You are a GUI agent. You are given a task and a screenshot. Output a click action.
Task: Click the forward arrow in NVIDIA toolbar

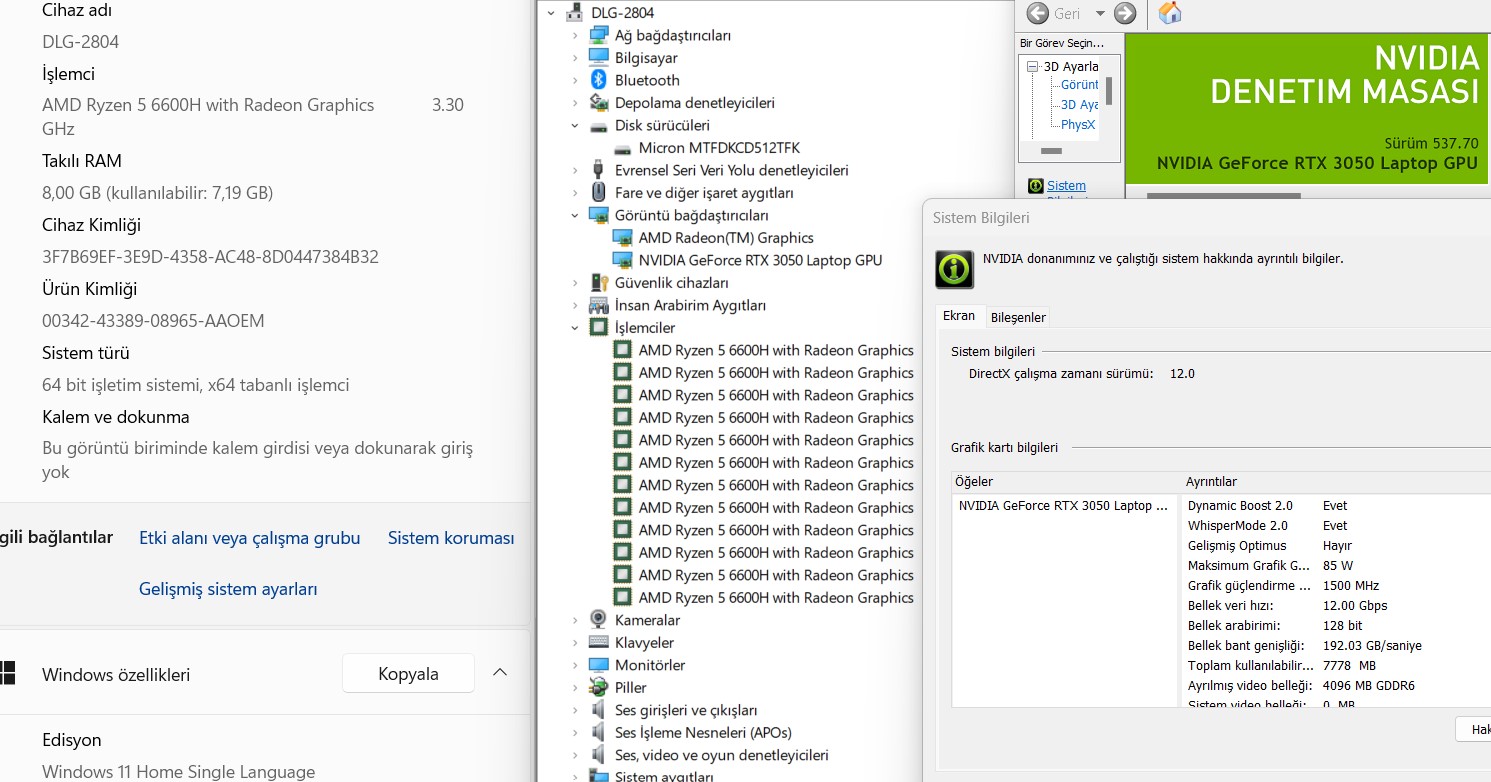pos(1125,13)
